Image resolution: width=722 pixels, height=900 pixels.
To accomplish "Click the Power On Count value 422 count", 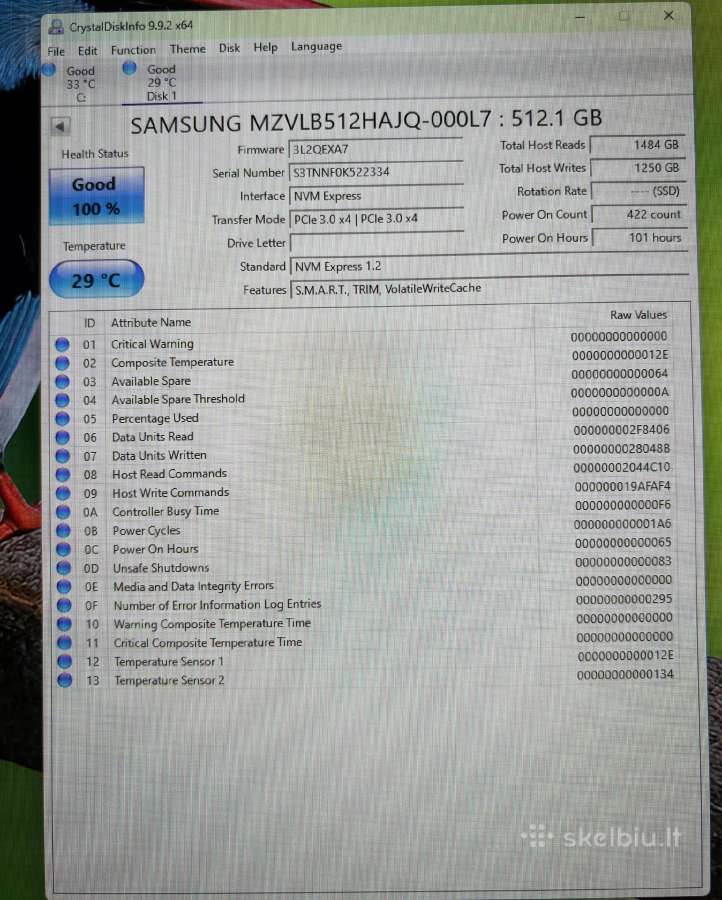I will click(639, 215).
